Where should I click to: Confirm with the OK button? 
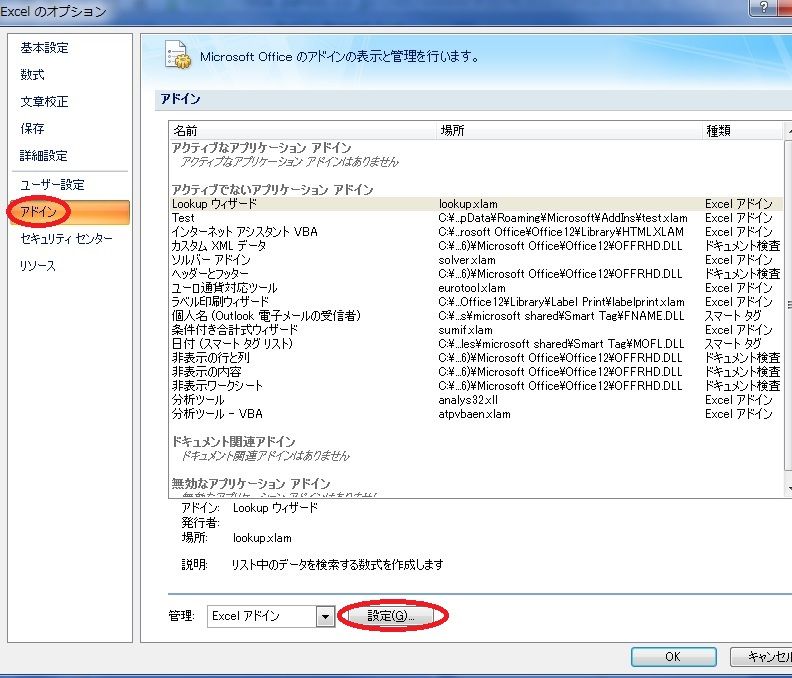pyautogui.click(x=673, y=657)
